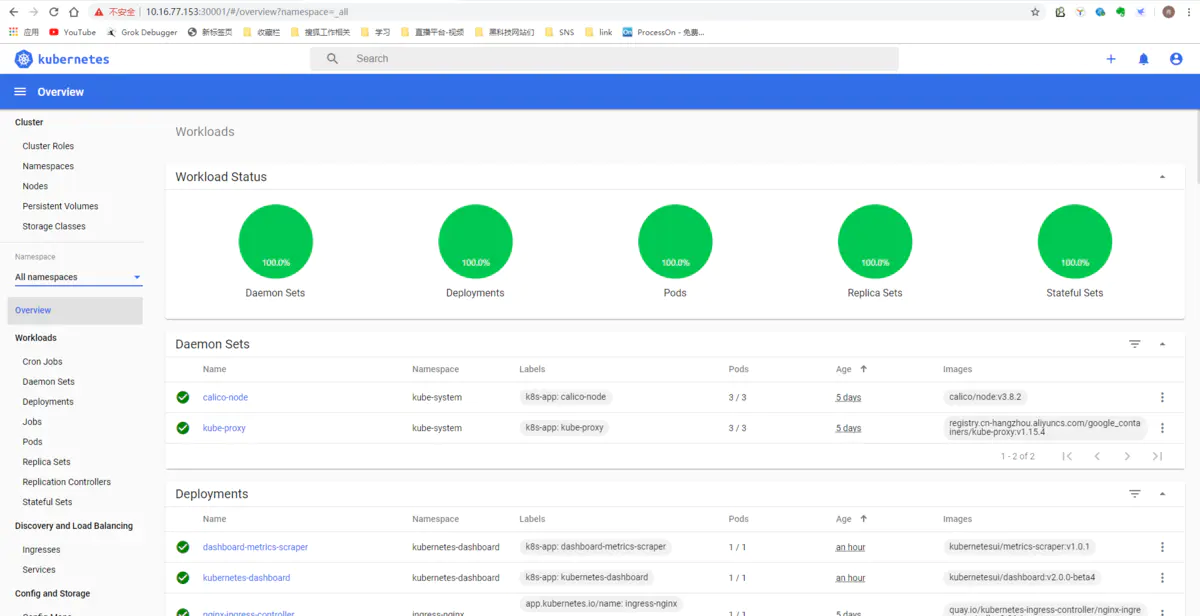
Task: Open the user account icon
Action: click(1176, 59)
